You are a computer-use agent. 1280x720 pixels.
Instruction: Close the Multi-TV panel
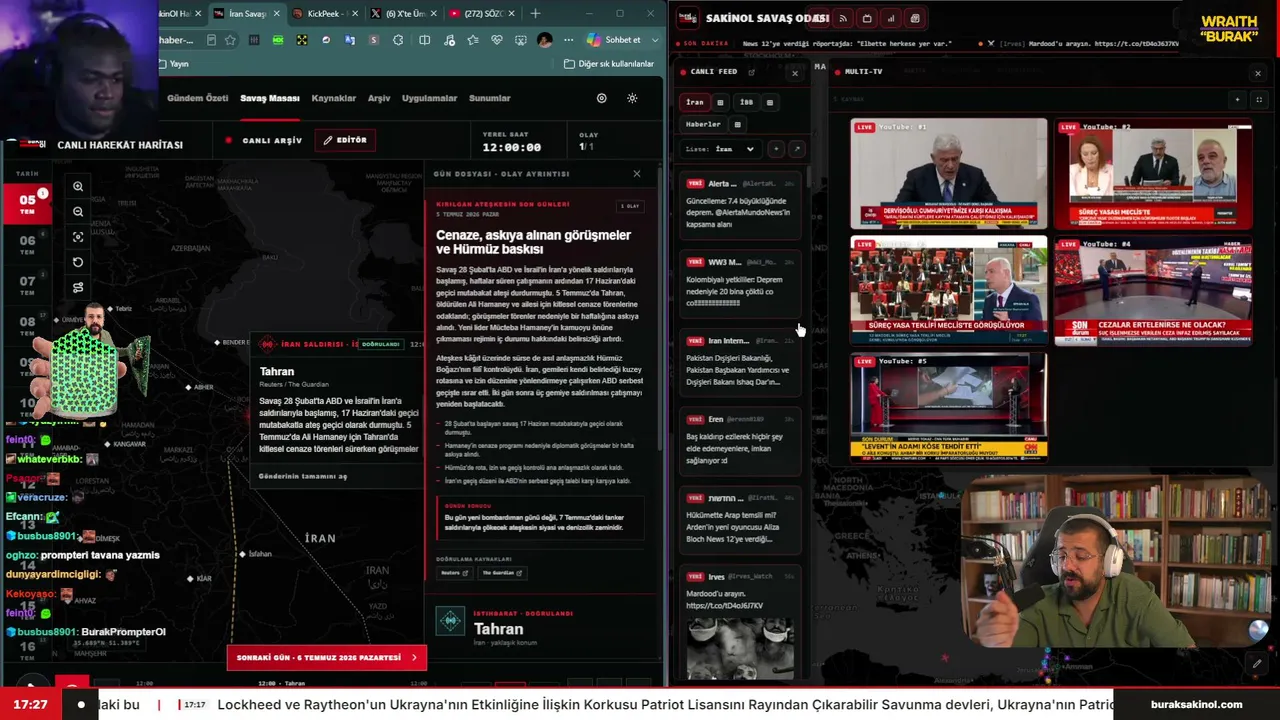point(1258,73)
